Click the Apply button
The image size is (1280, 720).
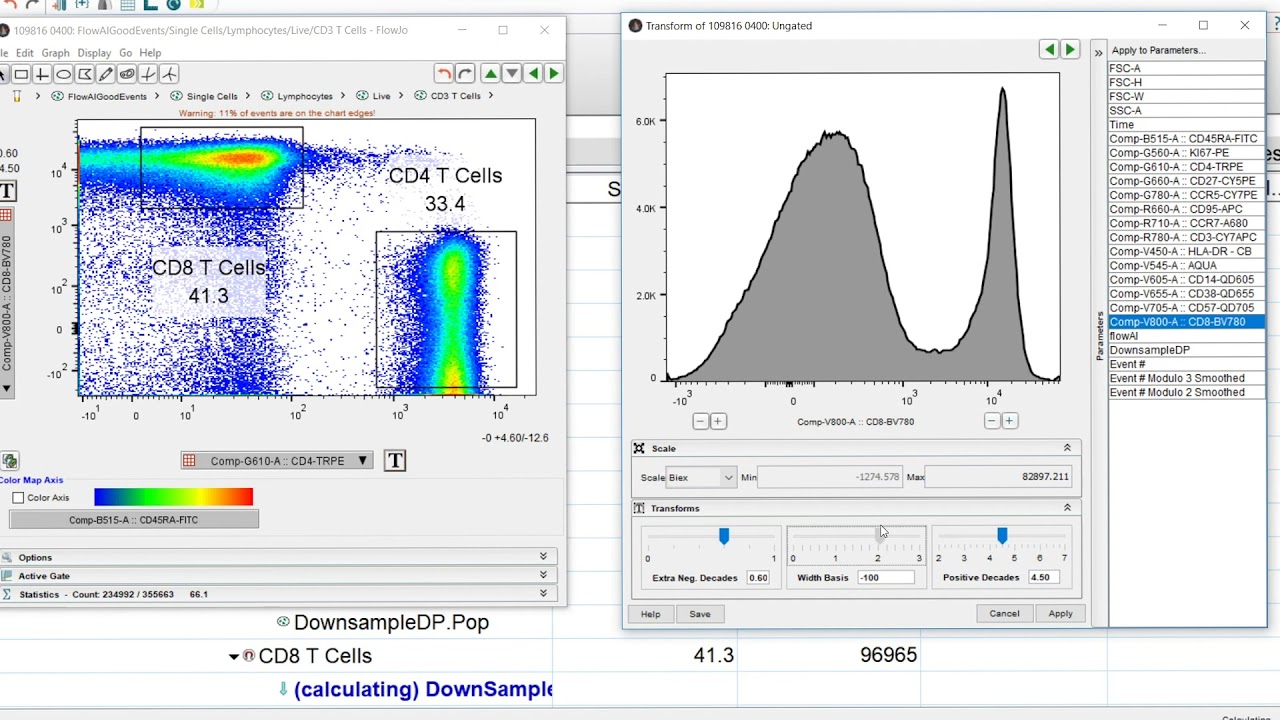pos(1060,614)
